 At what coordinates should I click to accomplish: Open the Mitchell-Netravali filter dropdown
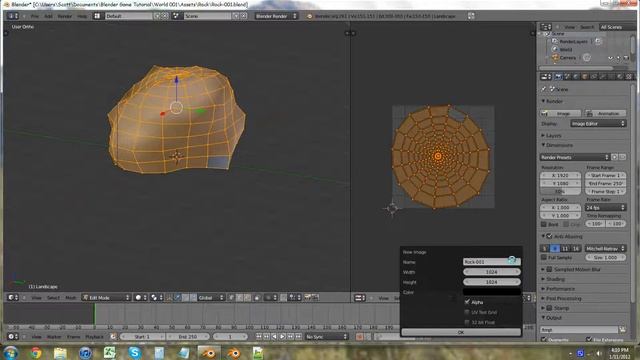click(x=606, y=248)
